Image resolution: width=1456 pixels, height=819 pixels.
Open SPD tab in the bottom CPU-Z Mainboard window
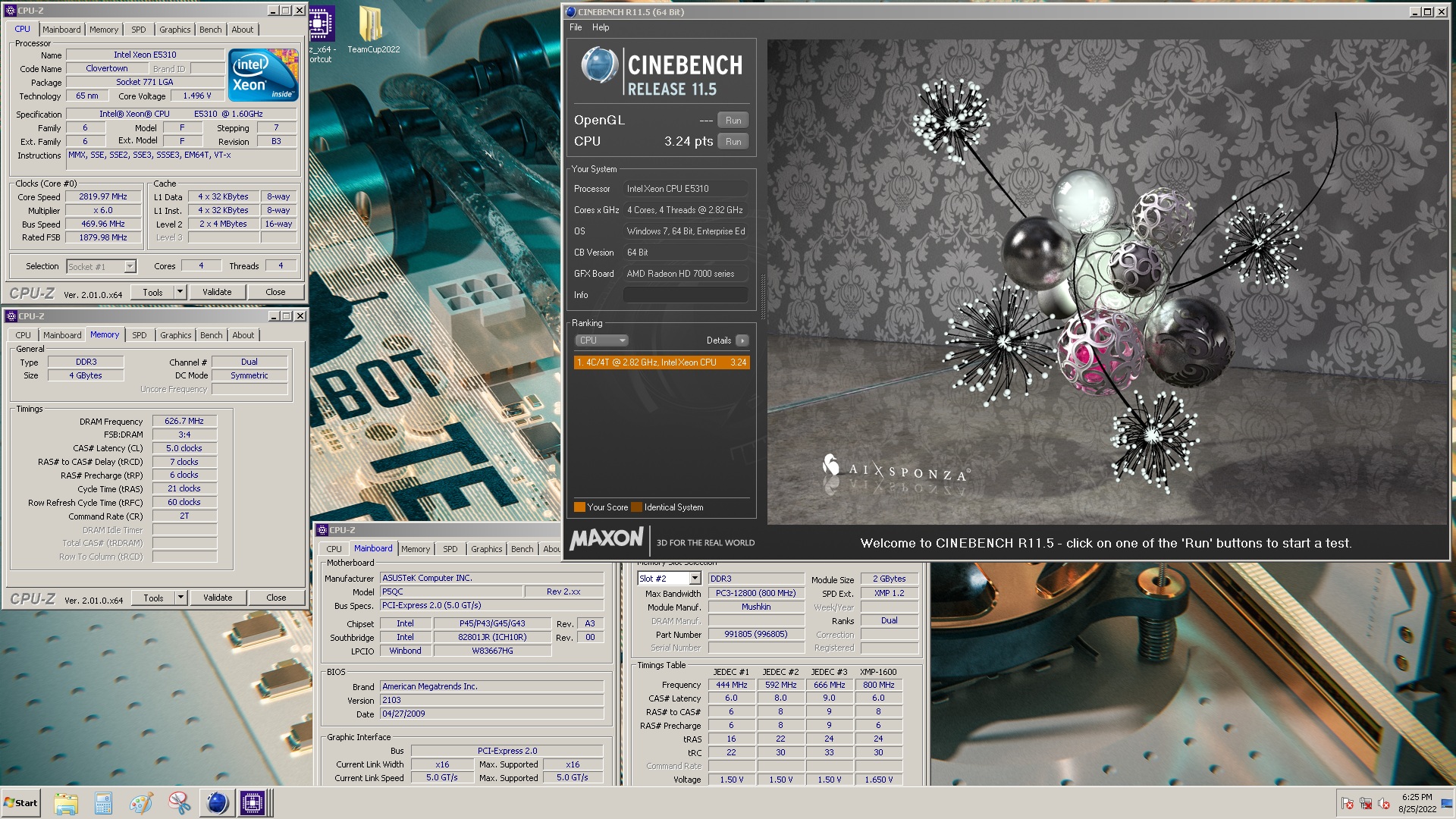pyautogui.click(x=450, y=549)
